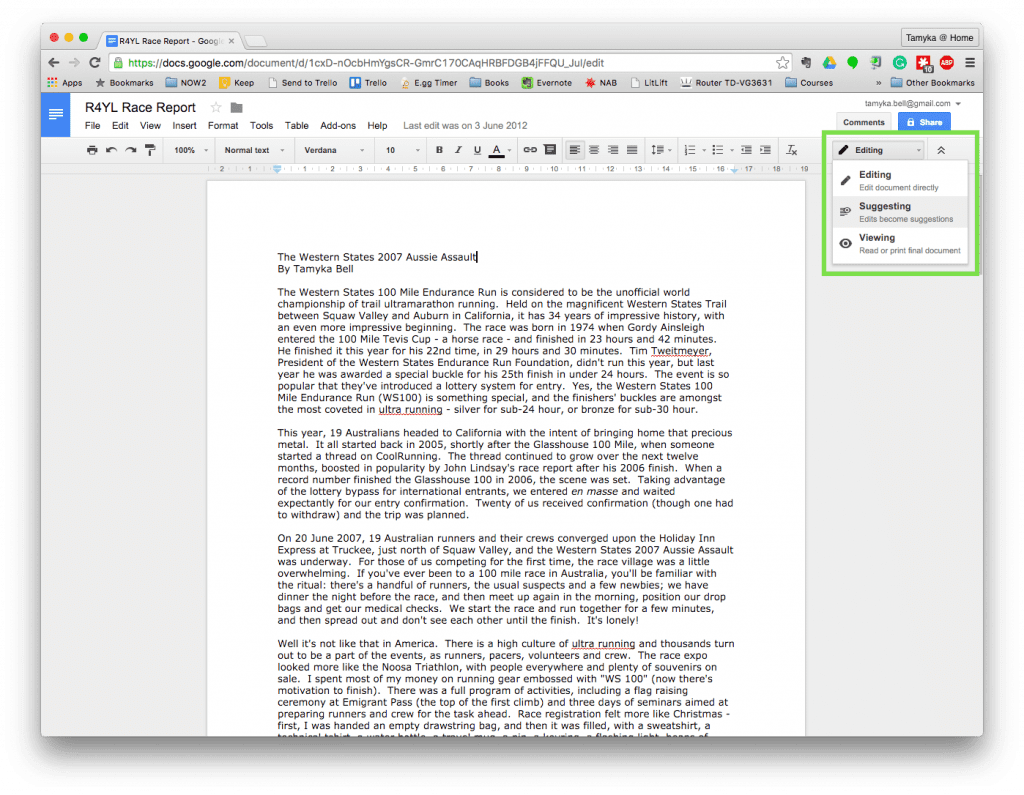The image size is (1024, 795).
Task: Click the Last edit was on 3 June 2012 link
Action: (x=465, y=125)
